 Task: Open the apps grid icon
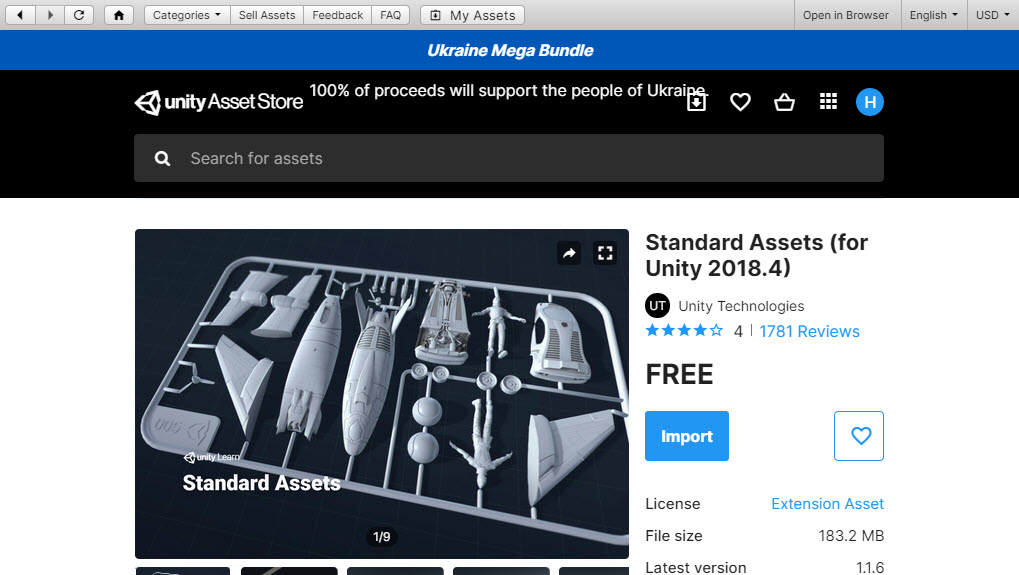828,101
